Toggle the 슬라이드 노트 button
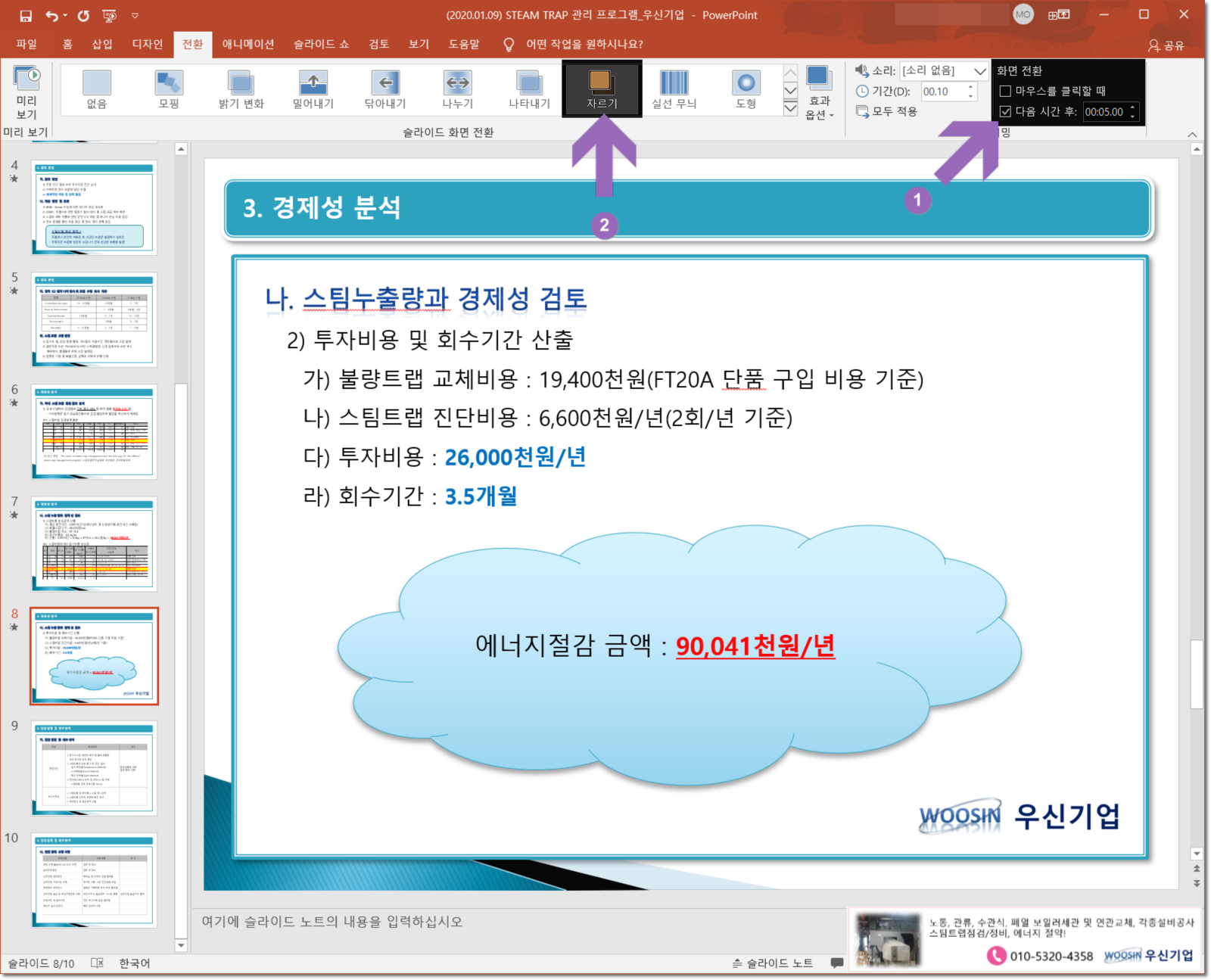The height and width of the screenshot is (980, 1211). point(772,963)
